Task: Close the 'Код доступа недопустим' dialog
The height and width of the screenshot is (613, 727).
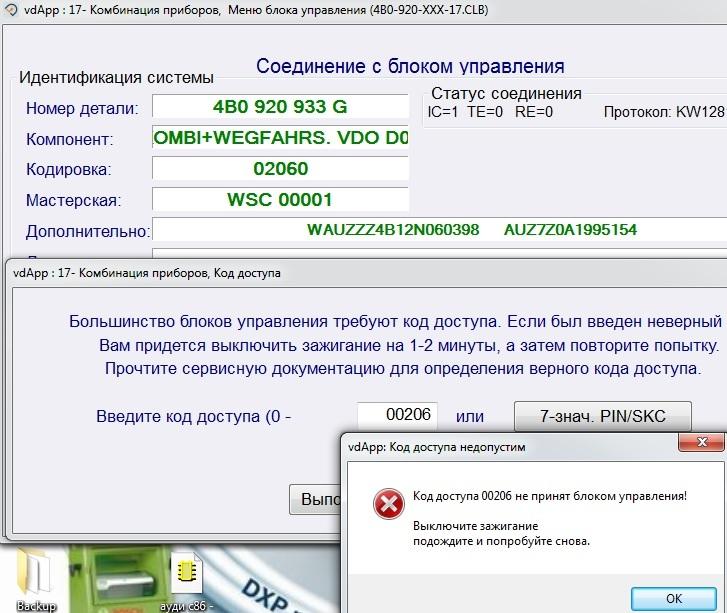Action: [x=701, y=442]
